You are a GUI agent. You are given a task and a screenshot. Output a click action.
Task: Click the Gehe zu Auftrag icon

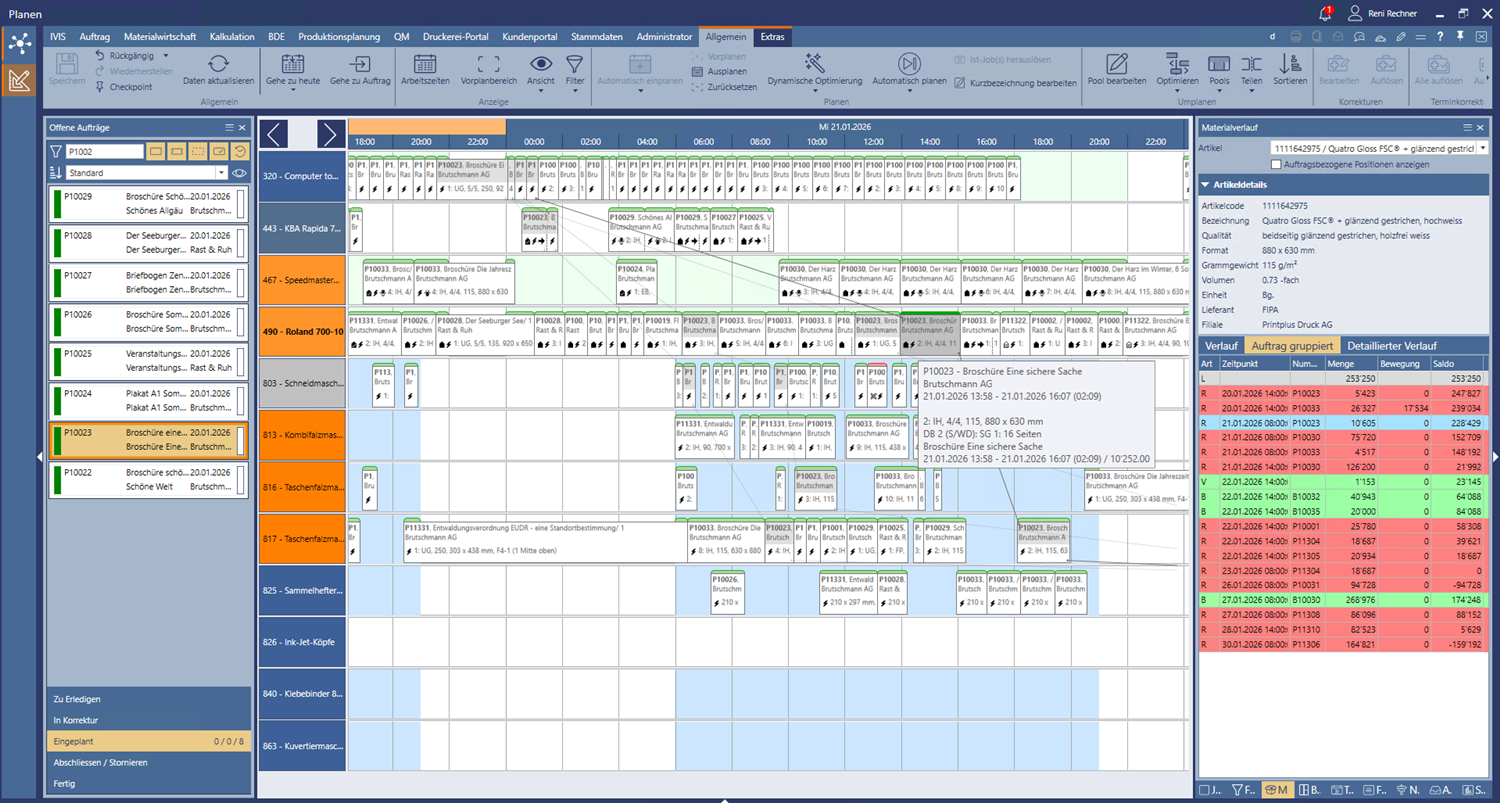coord(360,64)
